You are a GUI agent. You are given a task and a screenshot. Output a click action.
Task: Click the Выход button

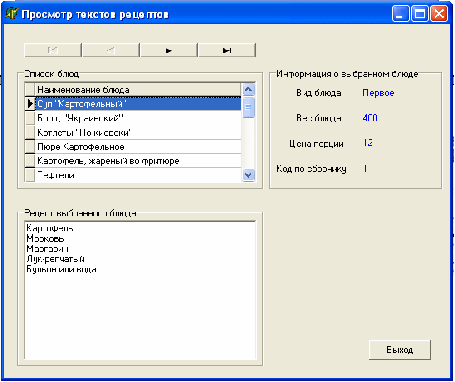coord(400,350)
